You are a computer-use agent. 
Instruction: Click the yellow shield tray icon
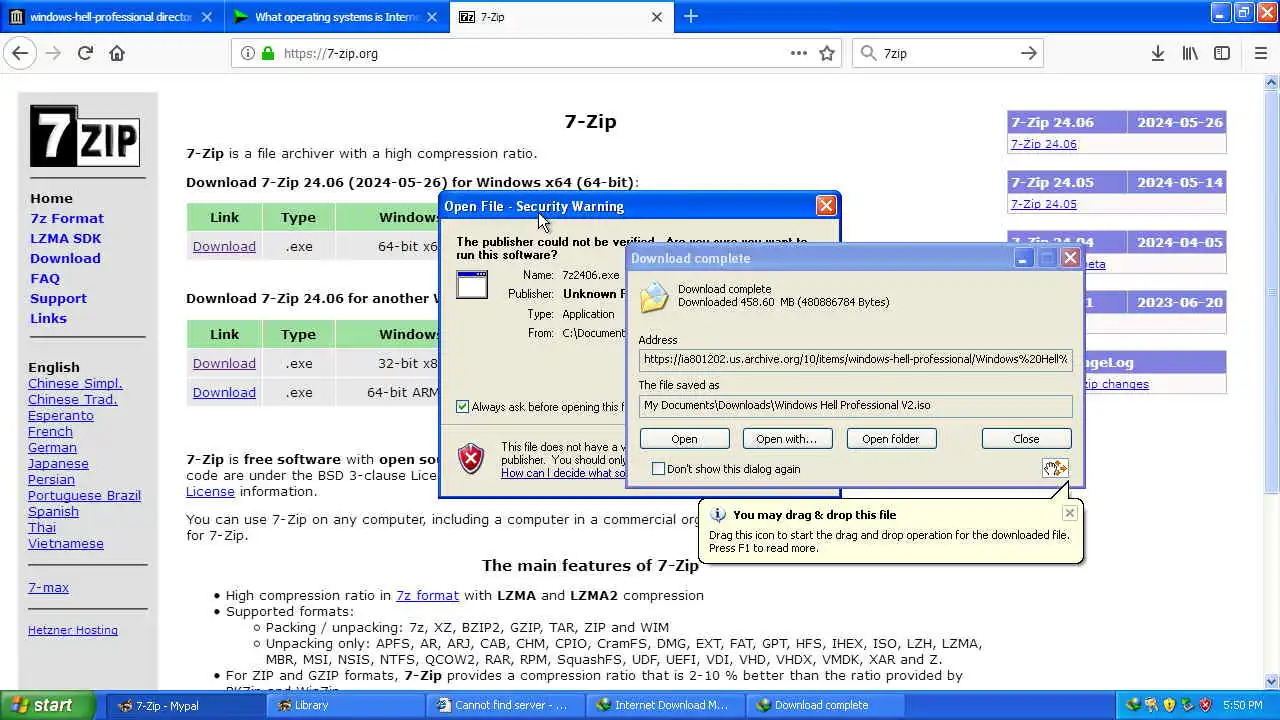1169,705
